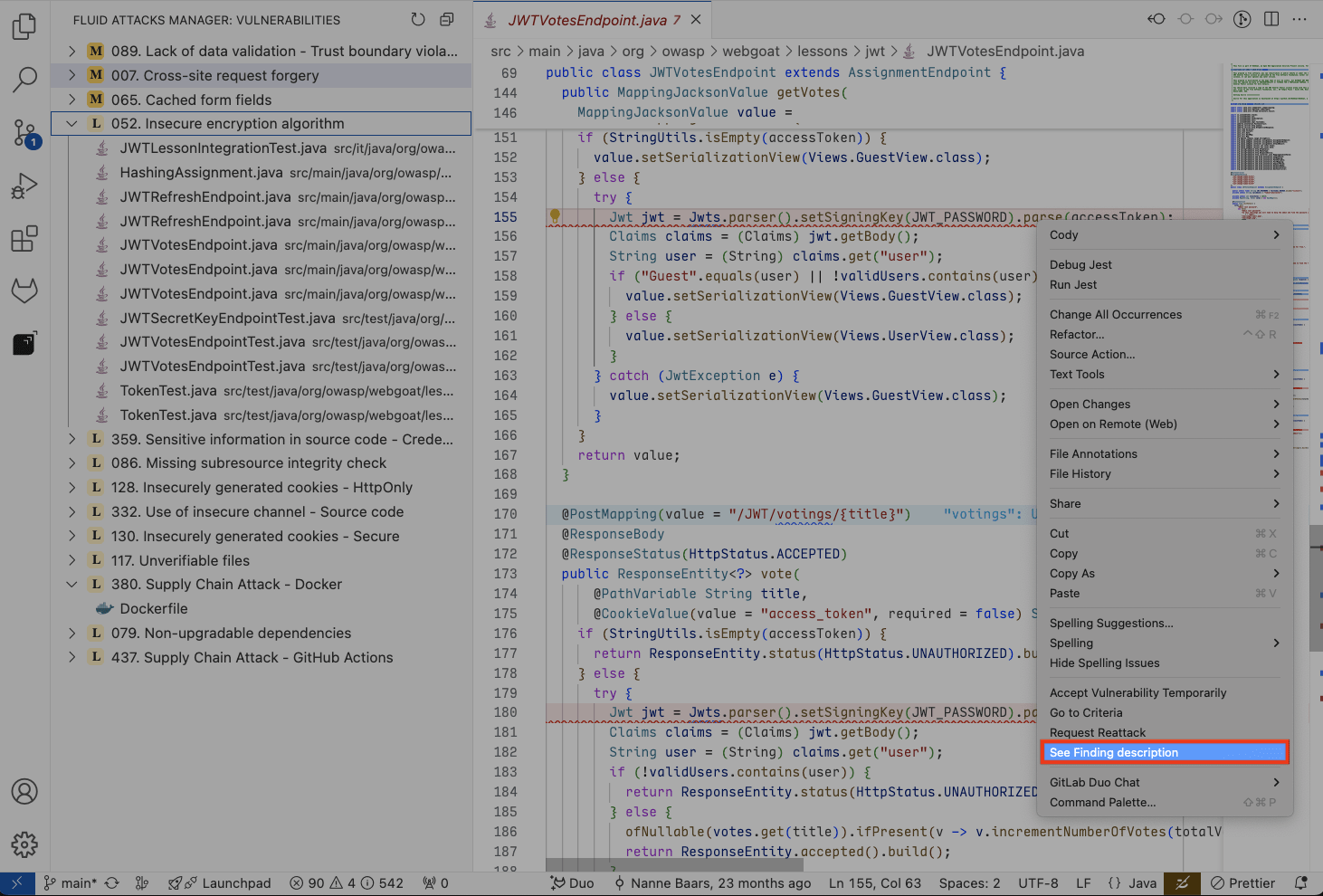The width and height of the screenshot is (1323, 896).
Task: Choose Hide Spelling Issues menu item
Action: tap(1165, 663)
